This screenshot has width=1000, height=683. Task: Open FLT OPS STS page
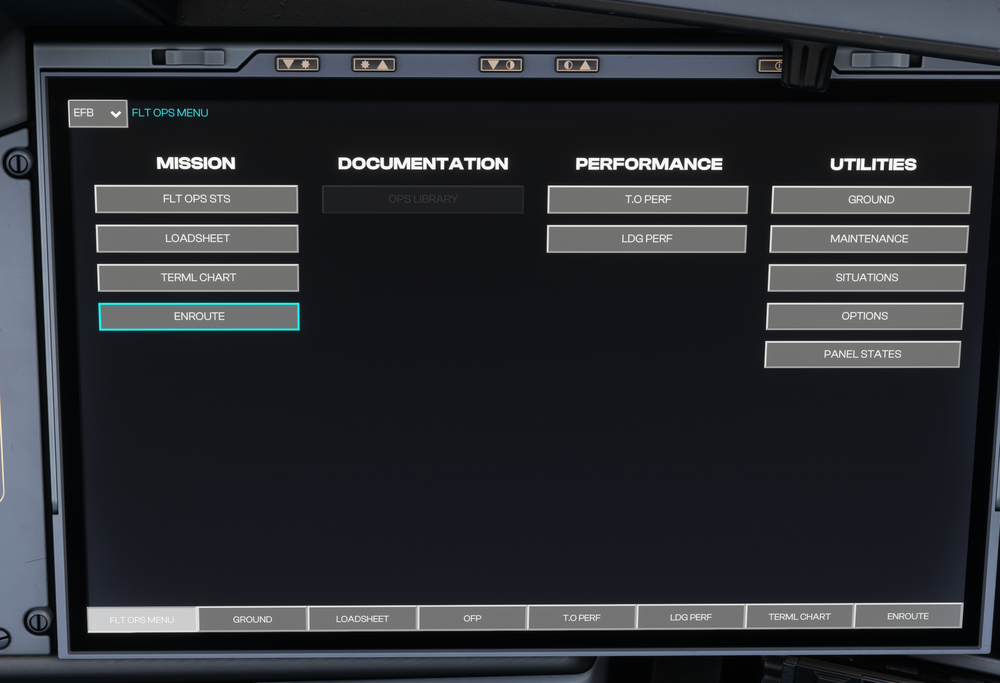(196, 199)
